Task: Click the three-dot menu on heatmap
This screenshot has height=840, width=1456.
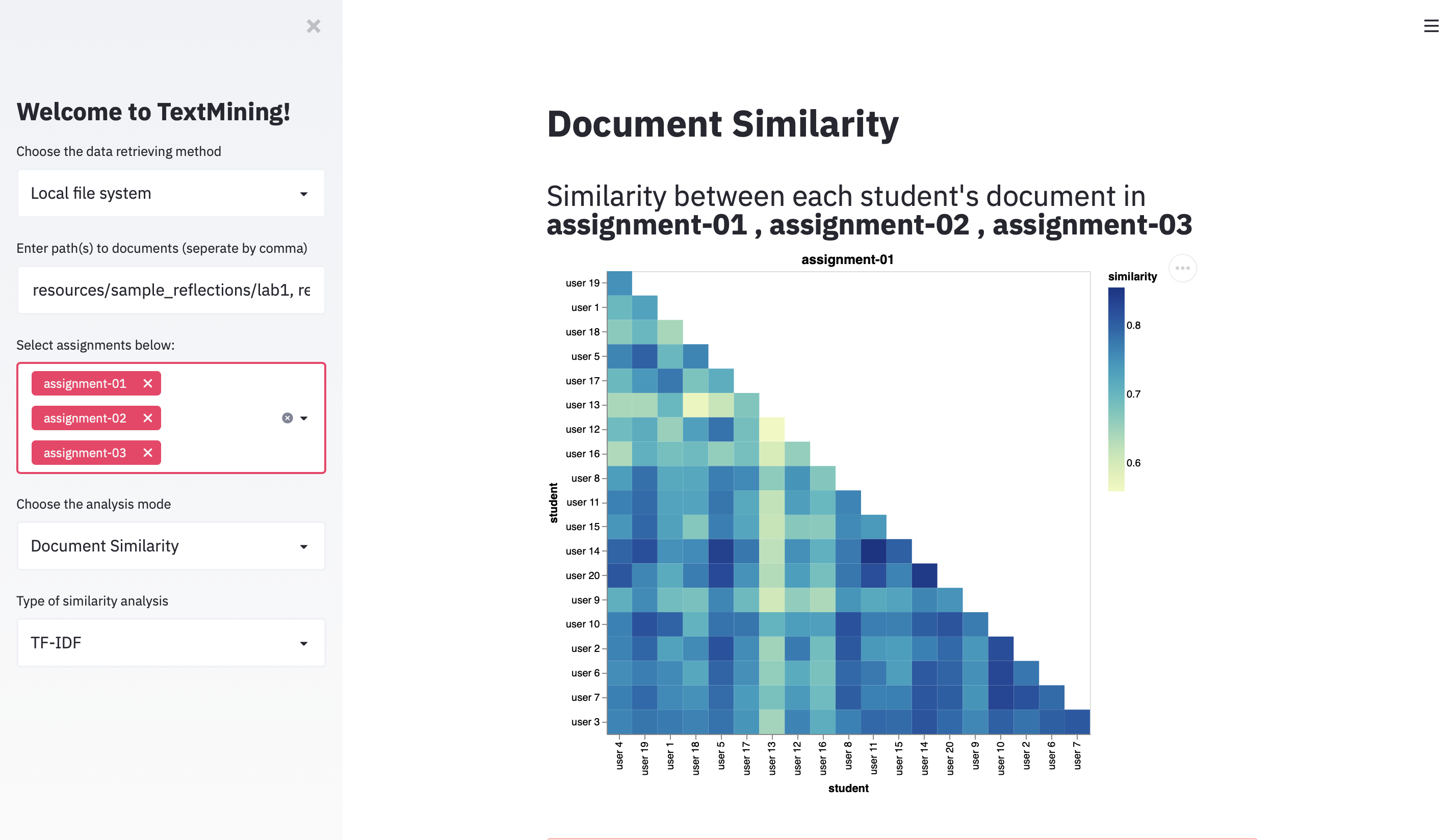Action: click(1183, 268)
